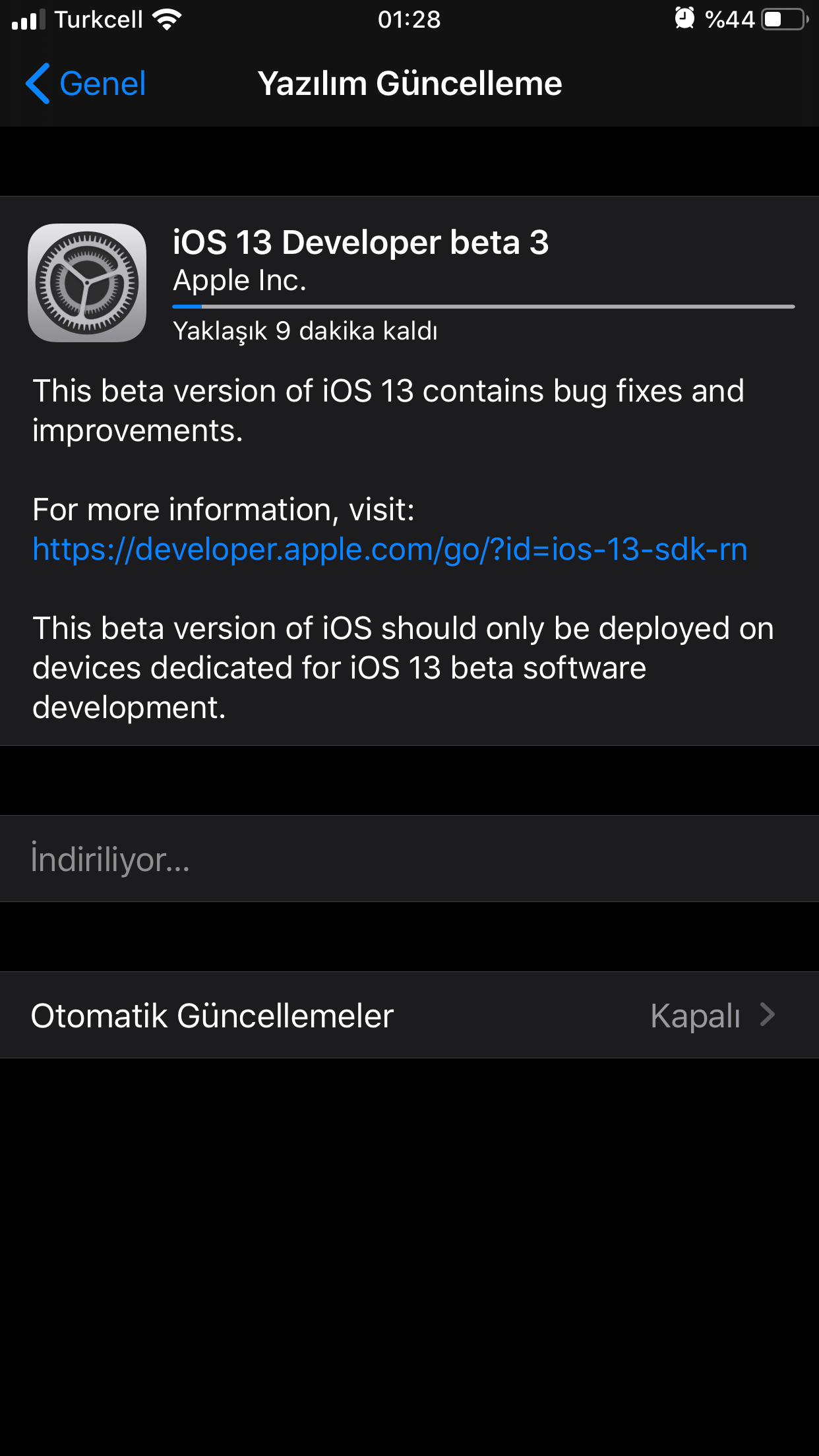The height and width of the screenshot is (1456, 819).
Task: Tap the back chevron beside Genel
Action: coord(38,84)
